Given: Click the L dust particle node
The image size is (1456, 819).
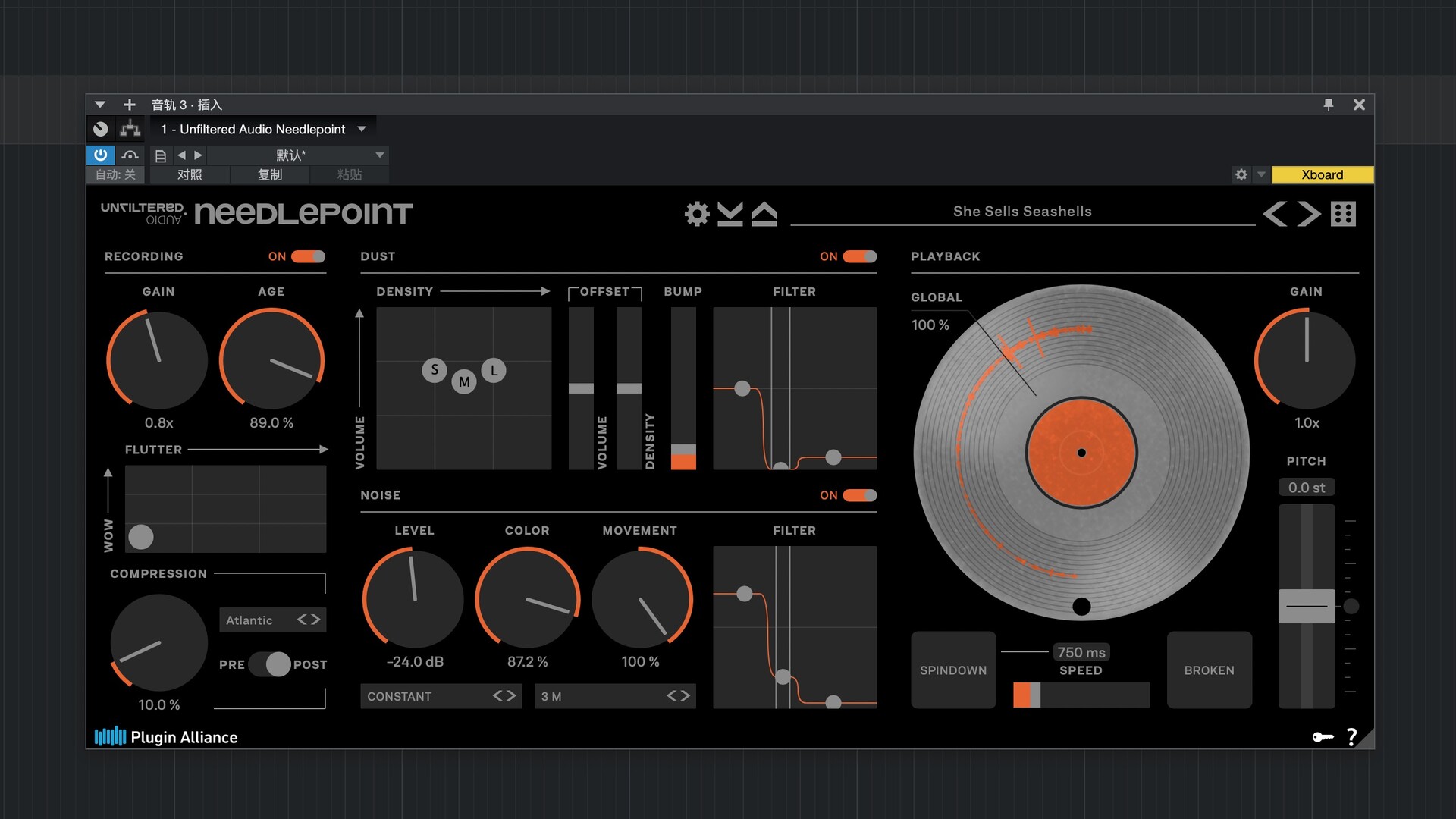Looking at the screenshot, I should [494, 370].
